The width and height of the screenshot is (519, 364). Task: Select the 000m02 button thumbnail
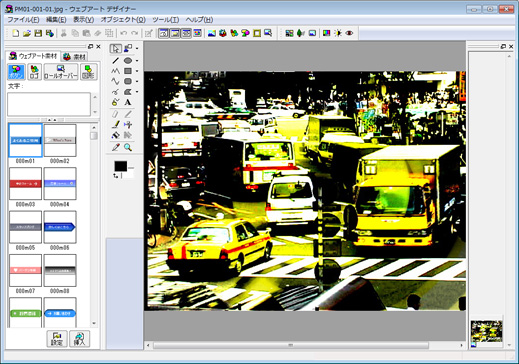click(60, 140)
